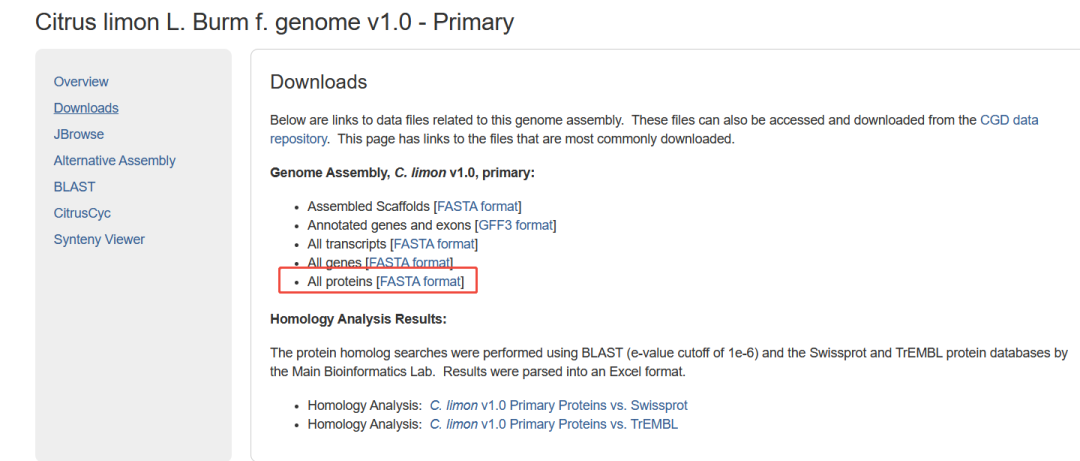Download All genes FASTA format file
1080x461 pixels.
pyautogui.click(x=409, y=262)
